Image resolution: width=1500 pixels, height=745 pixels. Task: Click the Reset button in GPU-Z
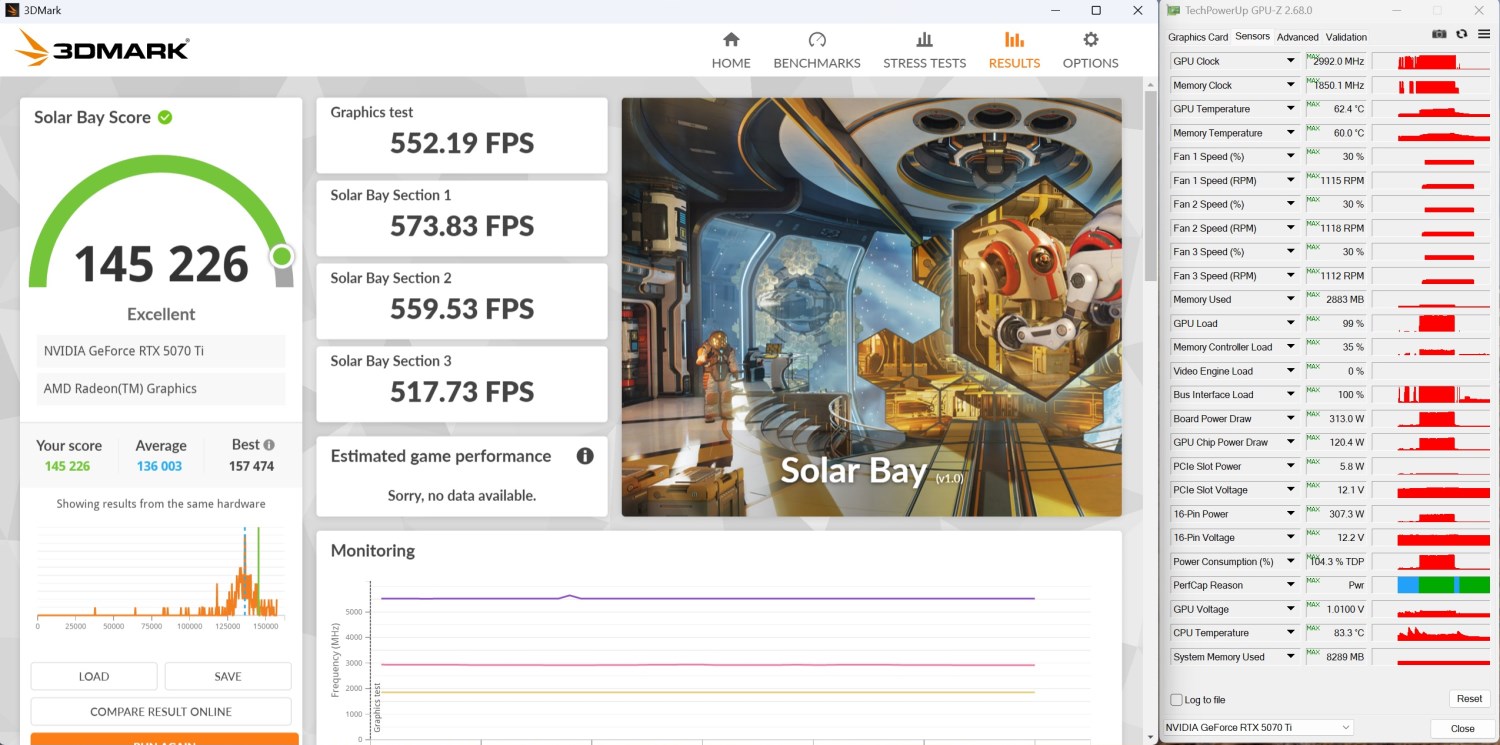click(1468, 699)
